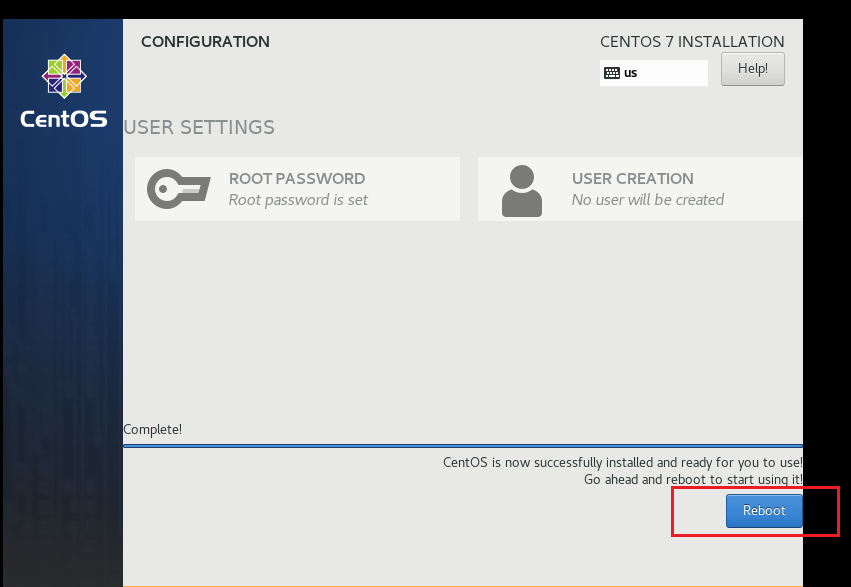This screenshot has height=587, width=851.
Task: Click the user silhouette icon
Action: pos(522,191)
